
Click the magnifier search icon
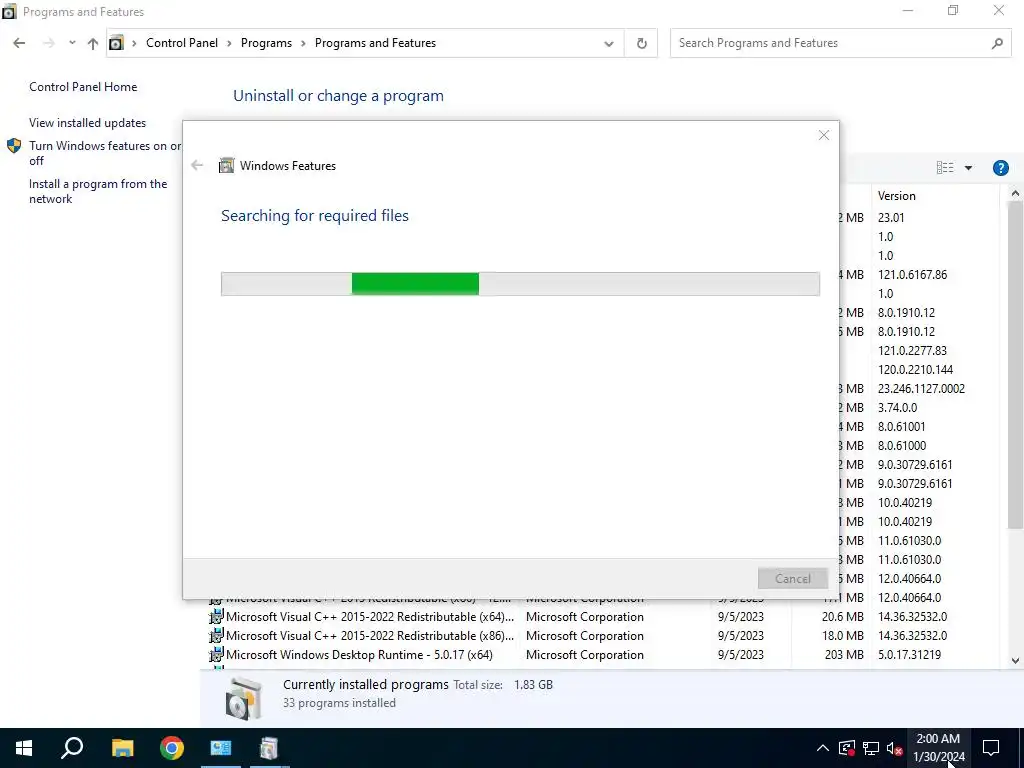(x=997, y=43)
